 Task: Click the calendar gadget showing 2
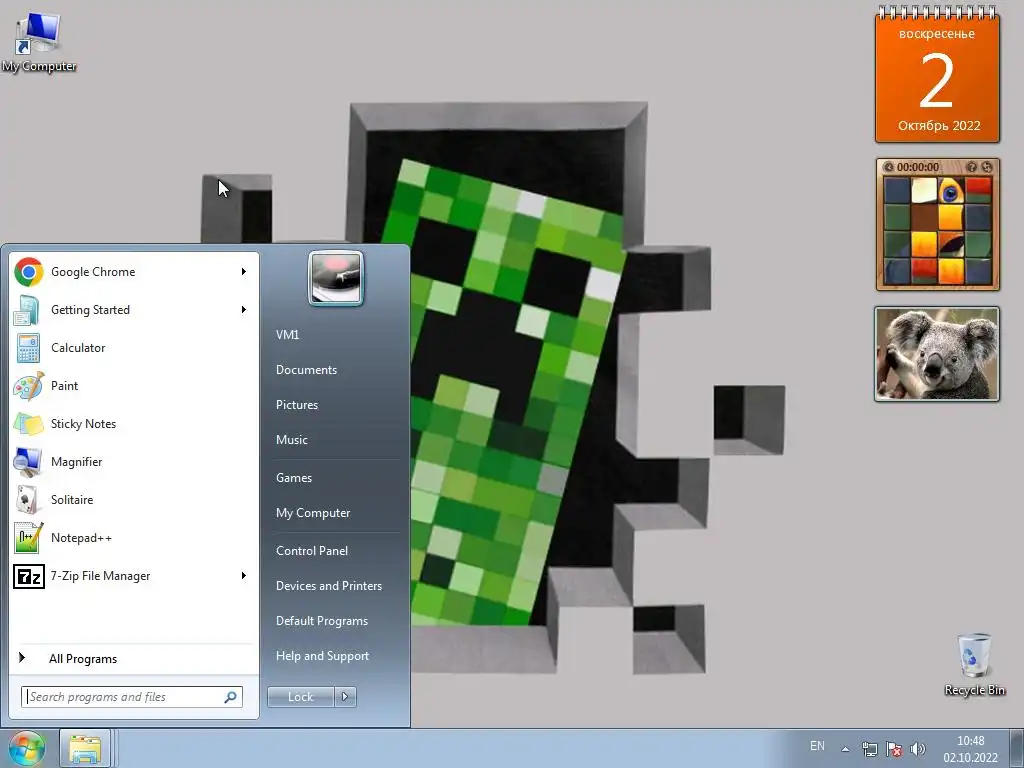[x=937, y=75]
